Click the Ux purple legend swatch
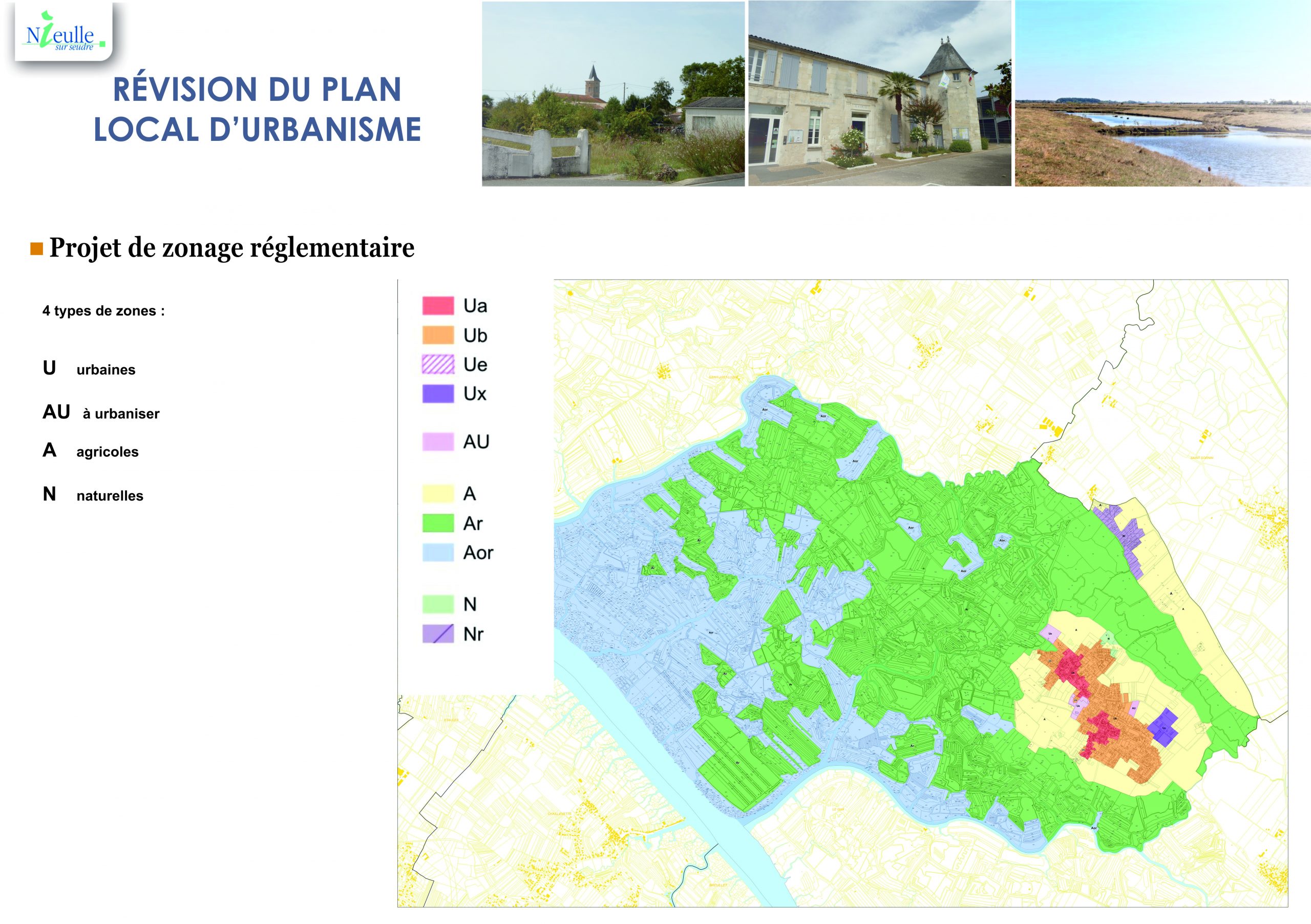The width and height of the screenshot is (1311, 924). [438, 393]
